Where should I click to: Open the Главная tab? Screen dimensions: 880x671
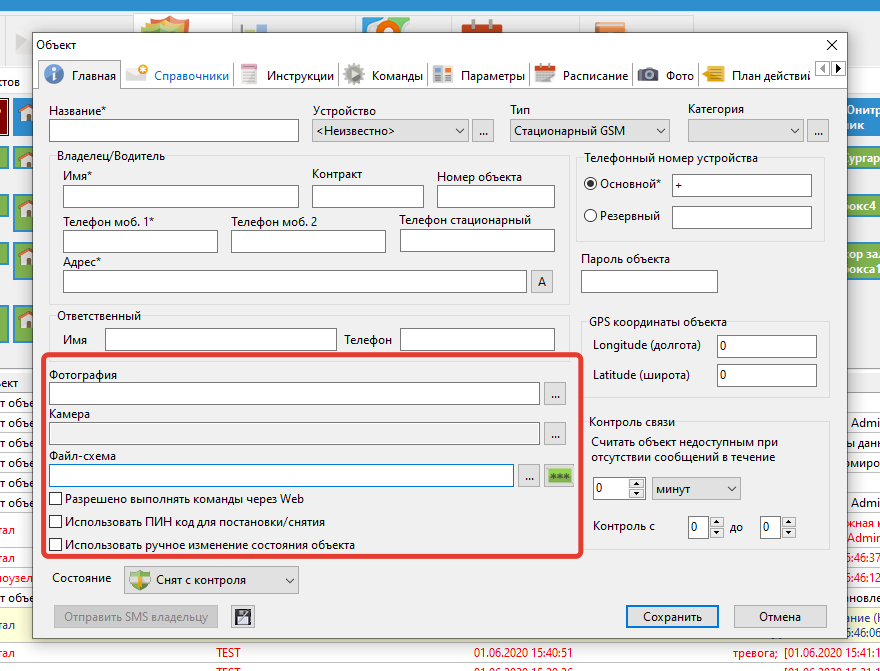[x=80, y=75]
